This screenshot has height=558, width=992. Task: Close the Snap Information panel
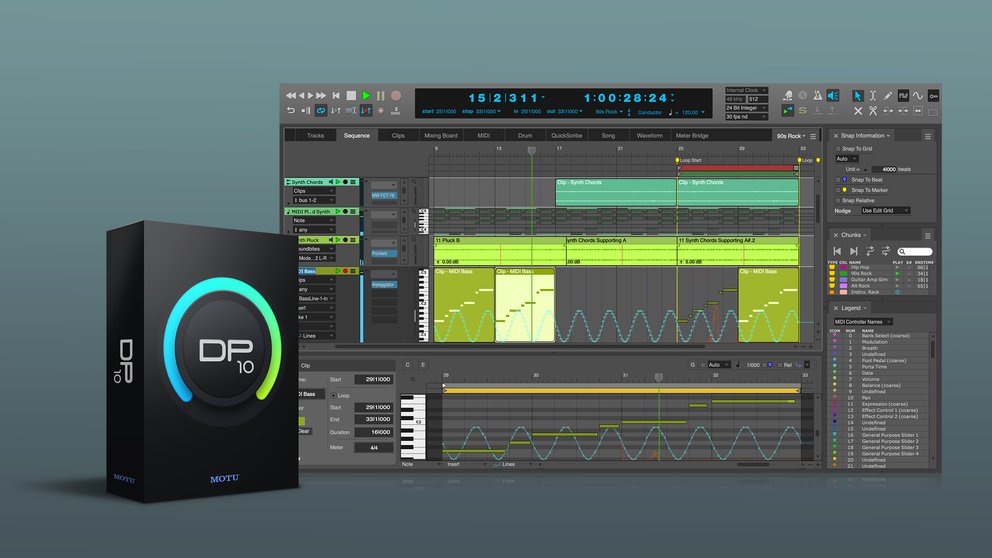pos(835,135)
